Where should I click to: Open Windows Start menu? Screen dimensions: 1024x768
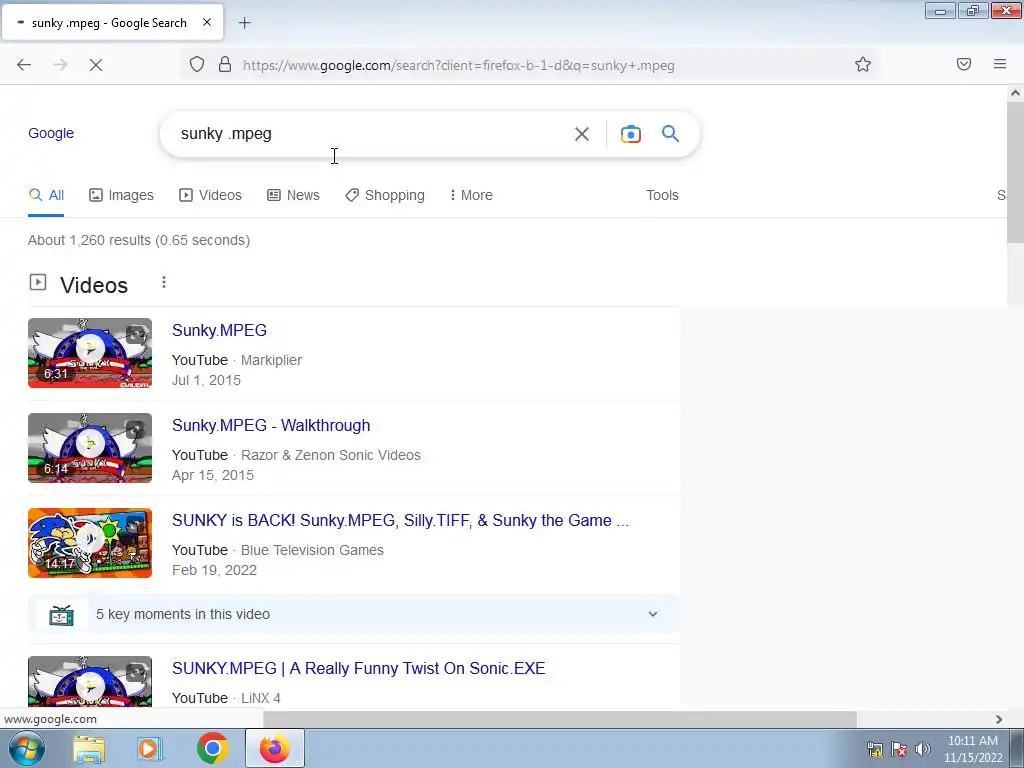click(27, 748)
